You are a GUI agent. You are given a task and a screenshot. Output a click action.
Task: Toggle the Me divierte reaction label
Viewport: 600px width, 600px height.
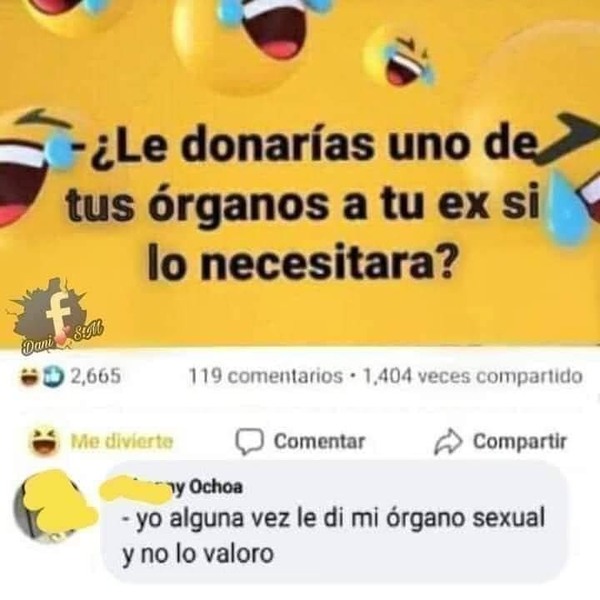(x=122, y=441)
